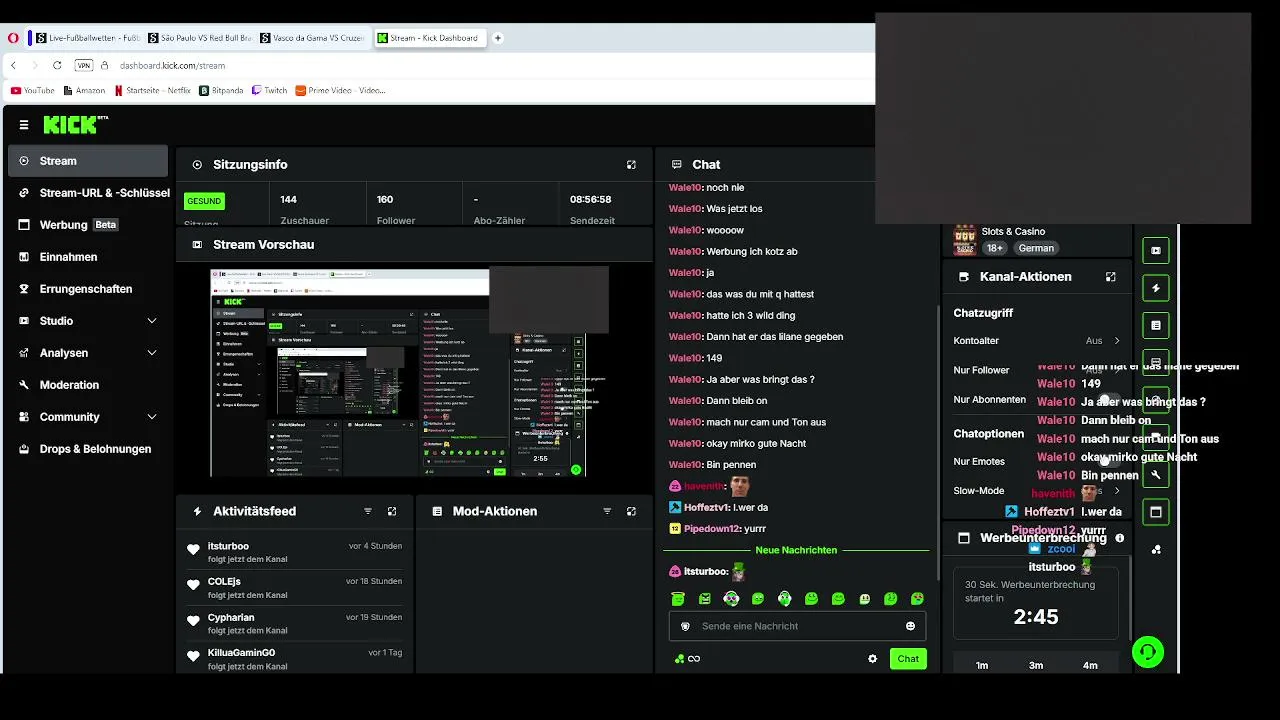The width and height of the screenshot is (1280, 720).
Task: Open chat settings gear
Action: (x=872, y=659)
